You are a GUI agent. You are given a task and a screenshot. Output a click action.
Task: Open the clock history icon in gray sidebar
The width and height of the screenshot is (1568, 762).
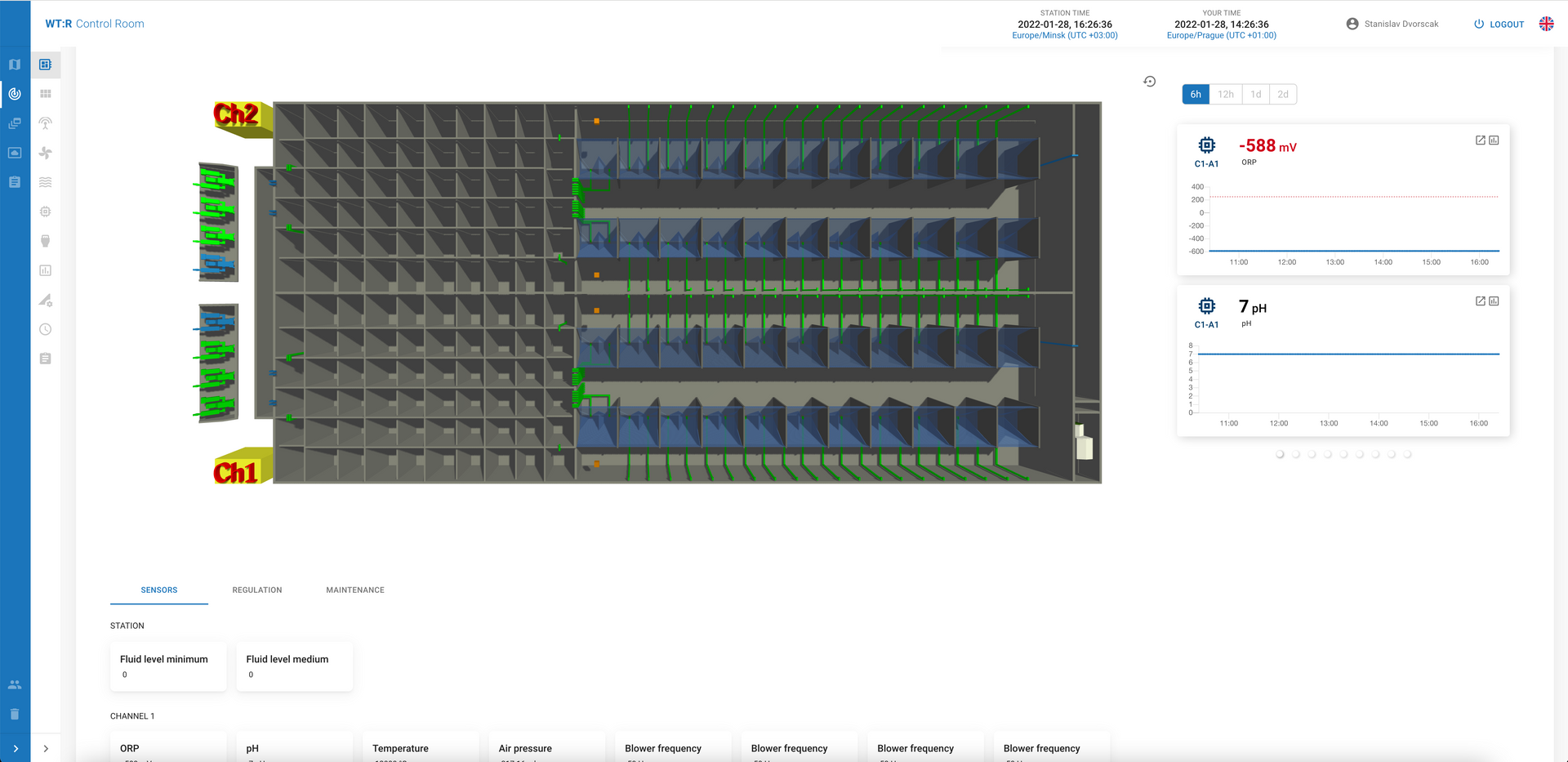click(x=46, y=329)
